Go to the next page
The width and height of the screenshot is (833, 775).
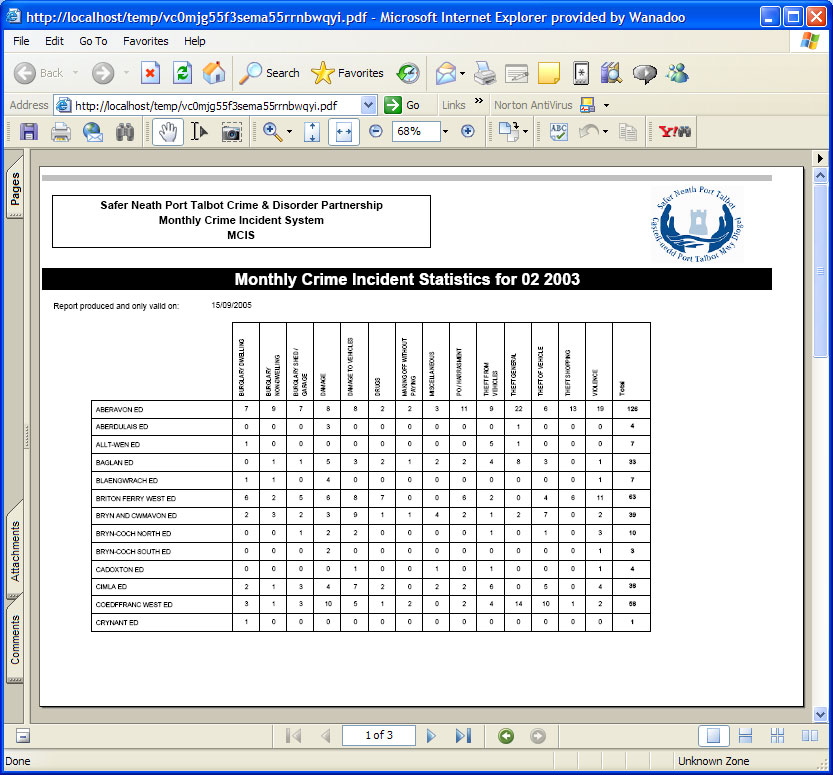click(431, 736)
